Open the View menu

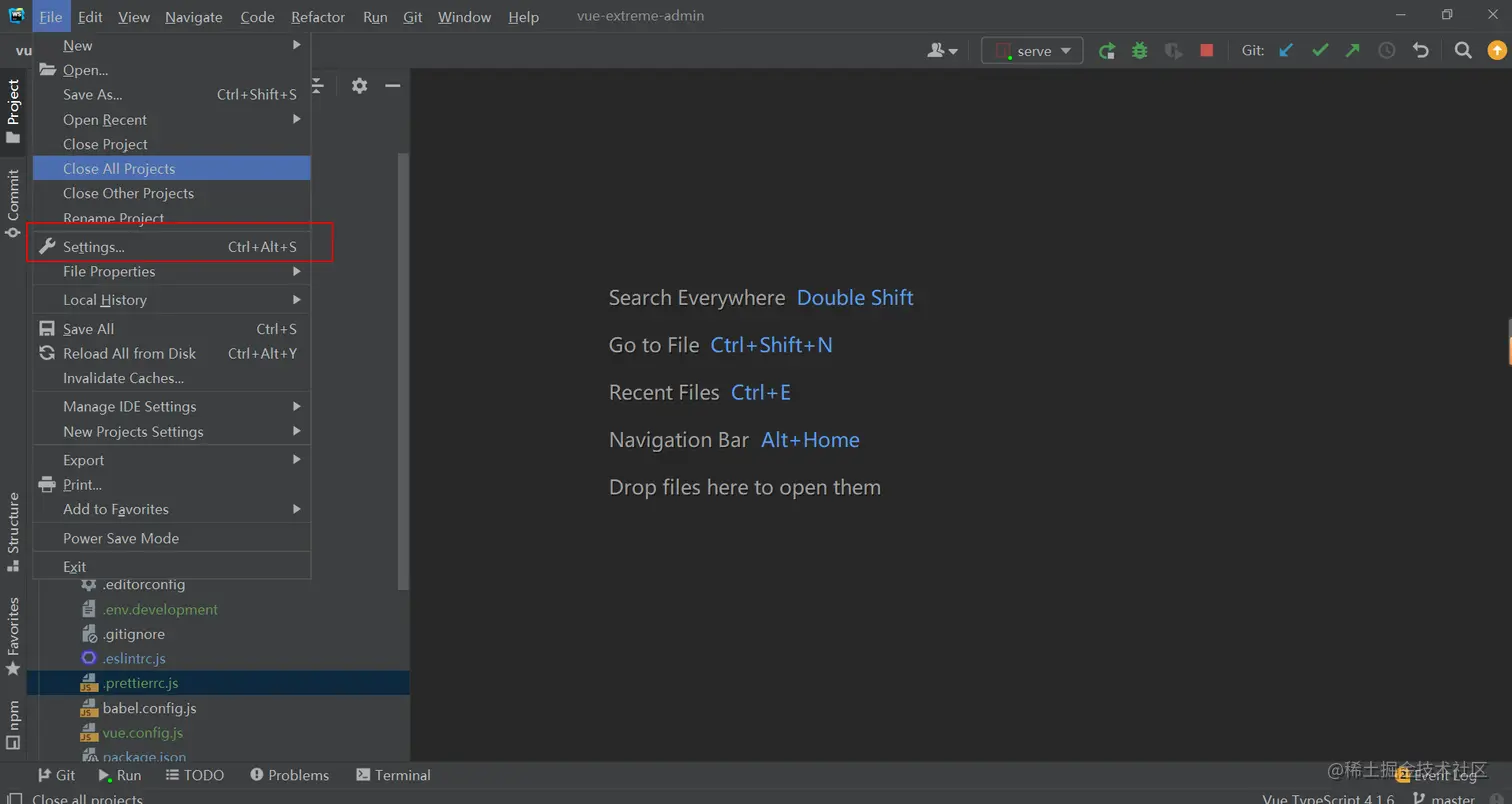coord(133,17)
